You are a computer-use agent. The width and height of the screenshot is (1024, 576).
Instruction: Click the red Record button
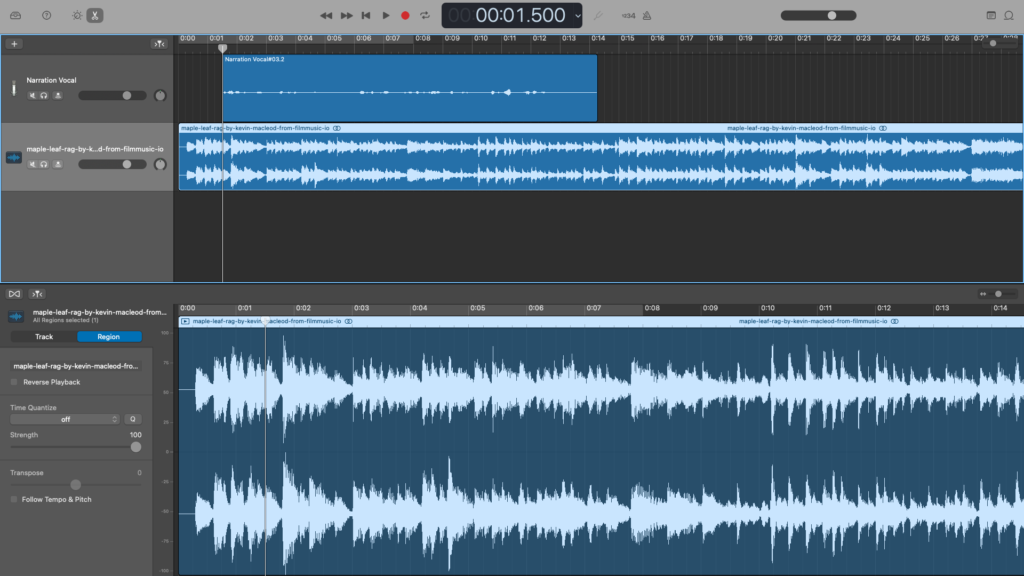(405, 15)
